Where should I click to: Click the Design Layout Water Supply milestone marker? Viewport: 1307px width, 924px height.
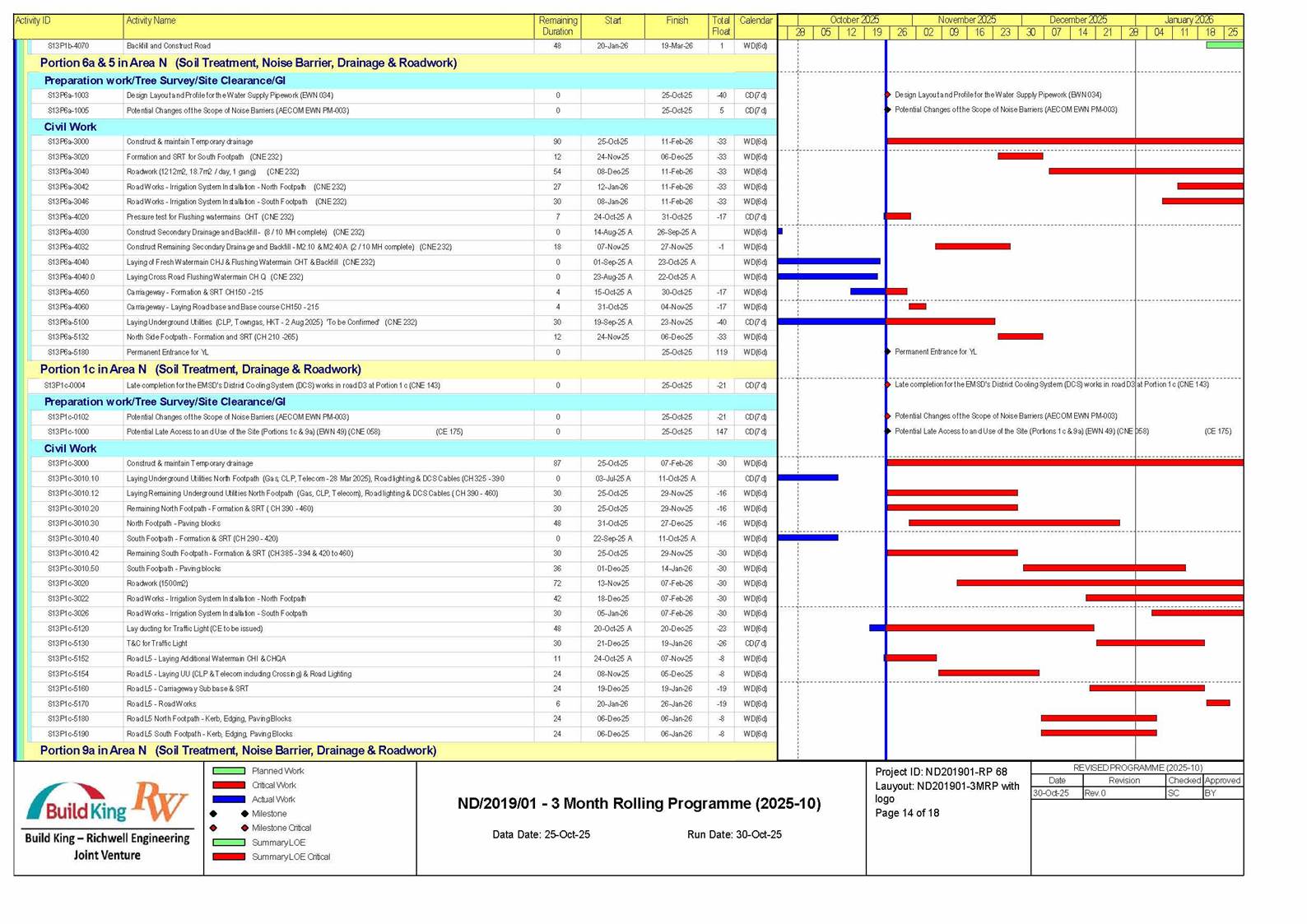click(887, 95)
